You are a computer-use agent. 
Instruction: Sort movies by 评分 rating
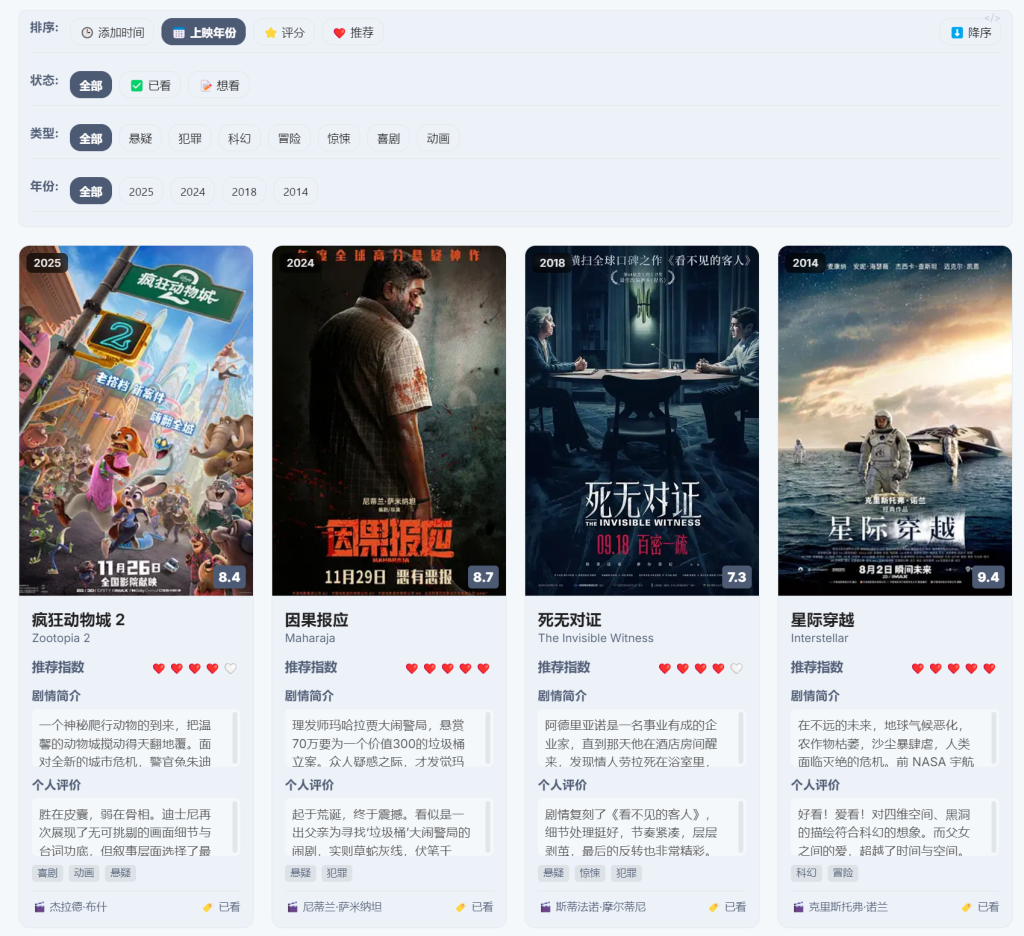coord(284,32)
